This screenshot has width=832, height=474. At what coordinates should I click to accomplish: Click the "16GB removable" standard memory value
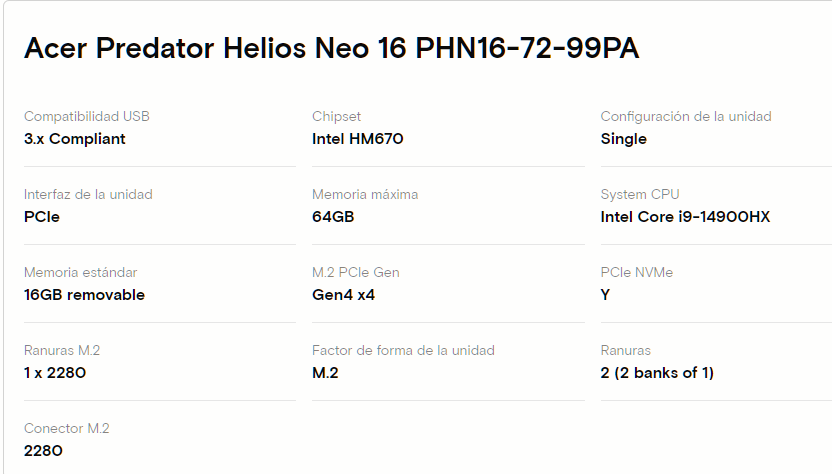[x=84, y=295]
